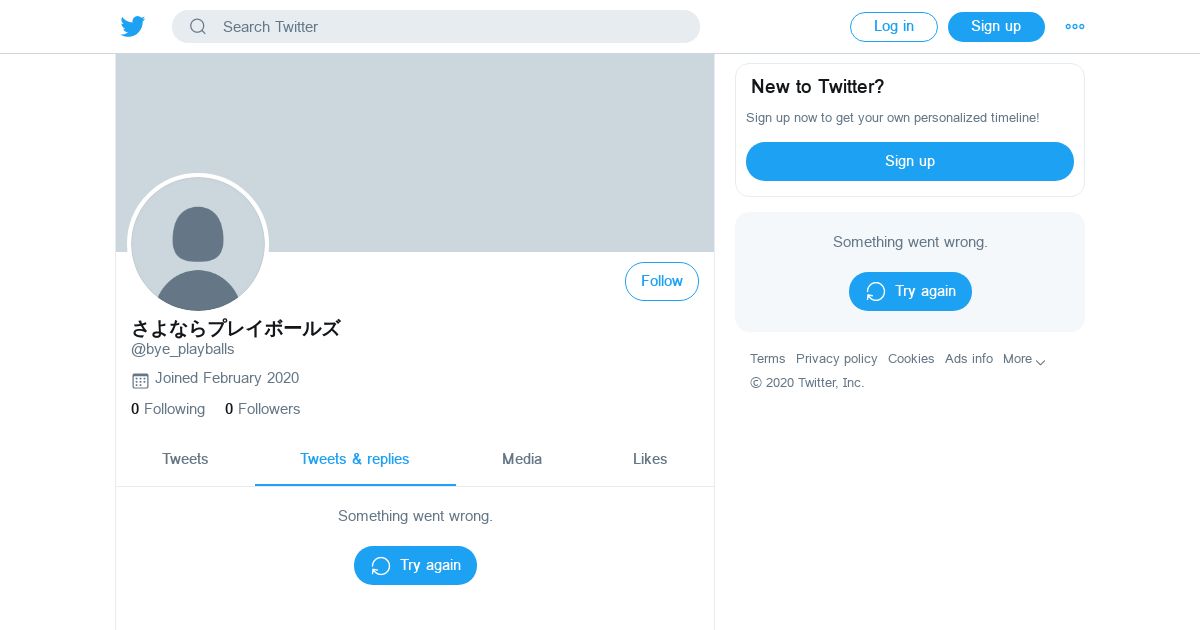Click the Twitter bird logo
The image size is (1200, 630).
133,27
